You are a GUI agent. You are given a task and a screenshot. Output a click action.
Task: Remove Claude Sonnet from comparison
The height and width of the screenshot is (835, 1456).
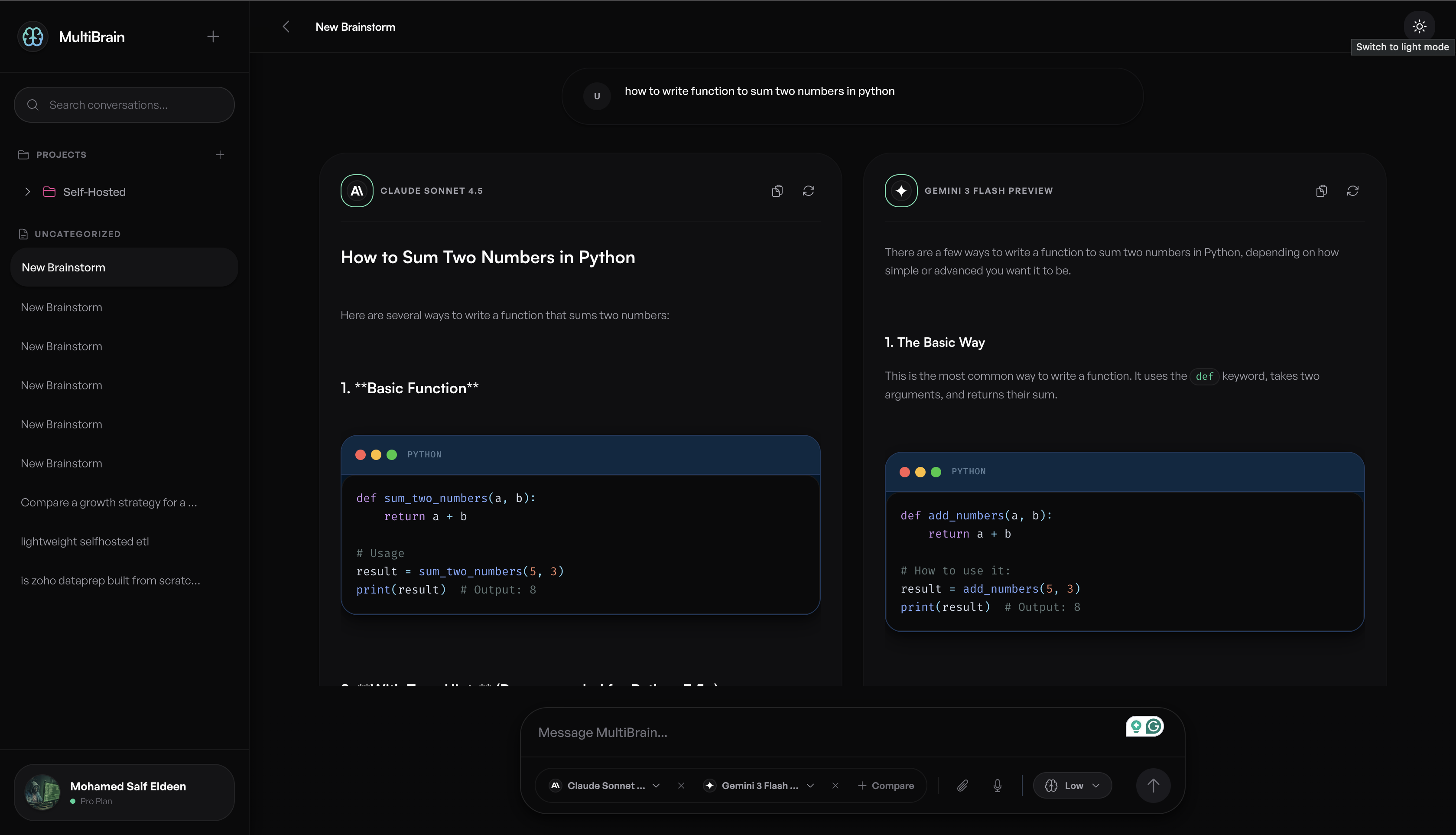click(x=680, y=786)
